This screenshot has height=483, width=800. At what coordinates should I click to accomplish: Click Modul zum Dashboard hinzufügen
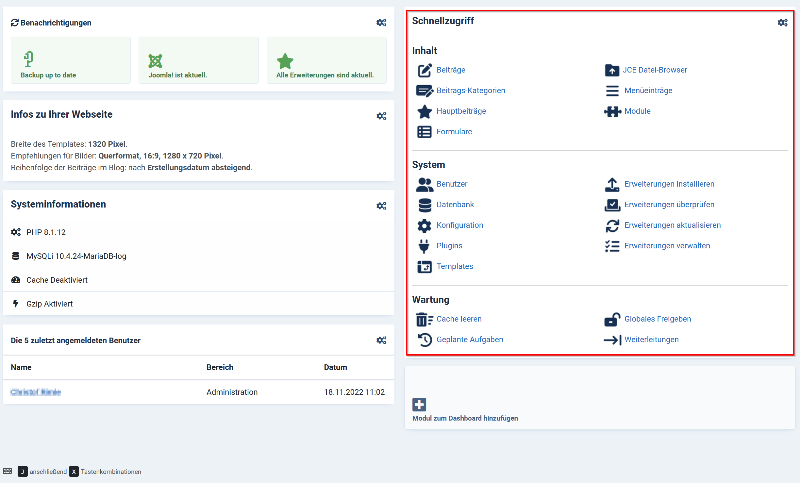(465, 418)
